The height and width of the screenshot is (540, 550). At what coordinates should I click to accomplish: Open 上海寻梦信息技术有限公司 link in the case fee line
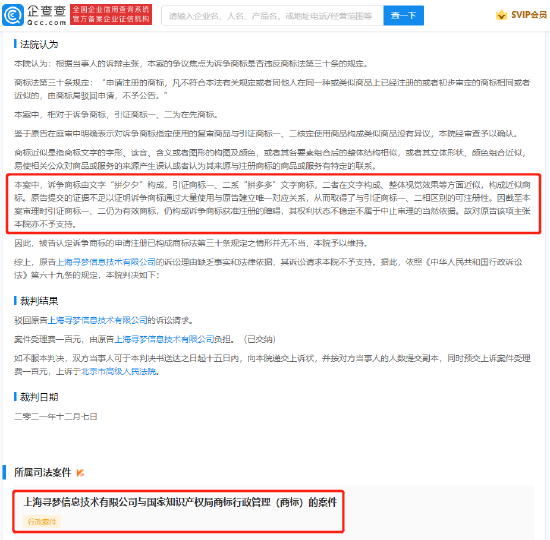click(164, 339)
